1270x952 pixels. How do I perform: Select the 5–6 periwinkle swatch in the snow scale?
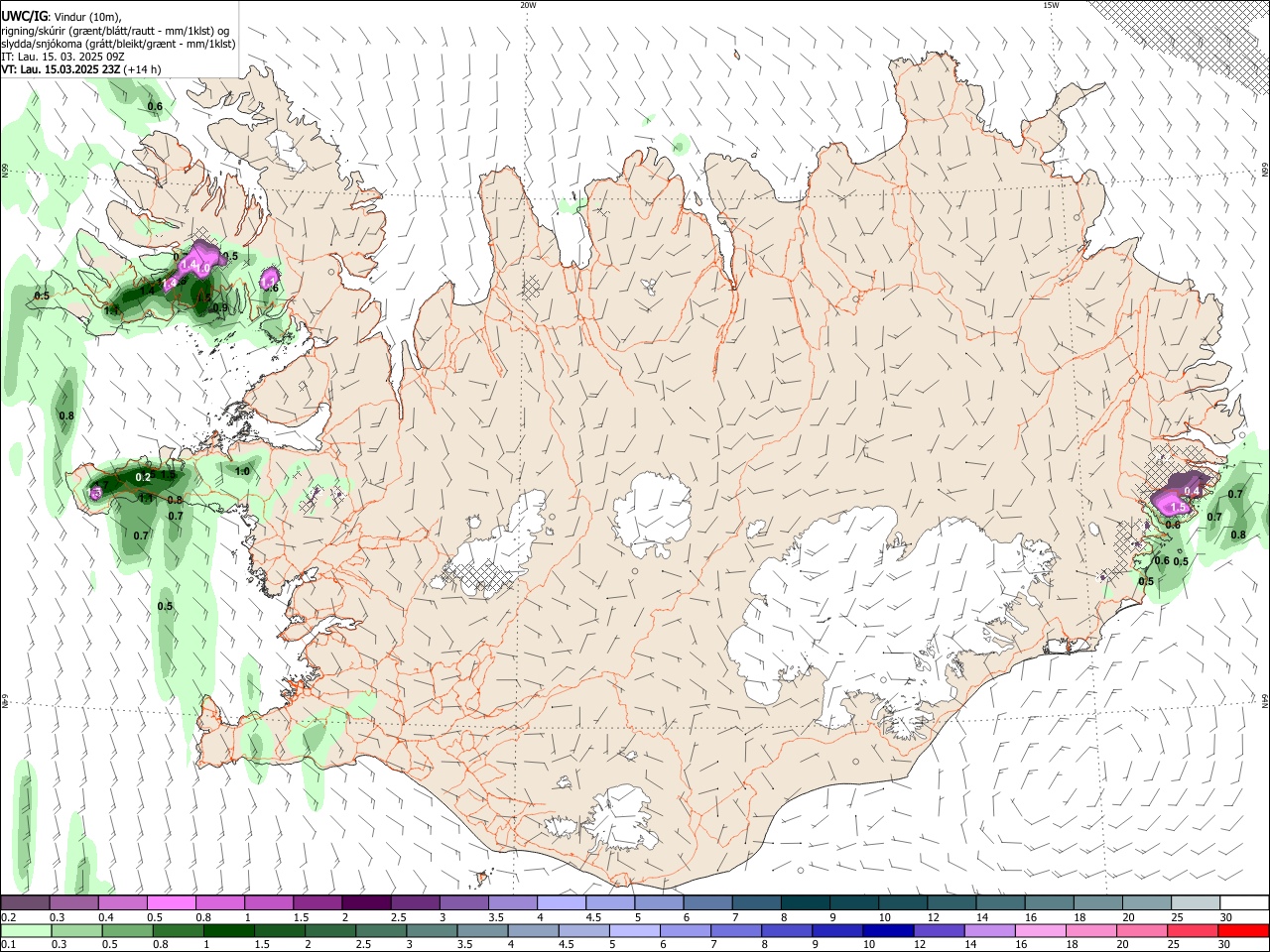[658, 902]
